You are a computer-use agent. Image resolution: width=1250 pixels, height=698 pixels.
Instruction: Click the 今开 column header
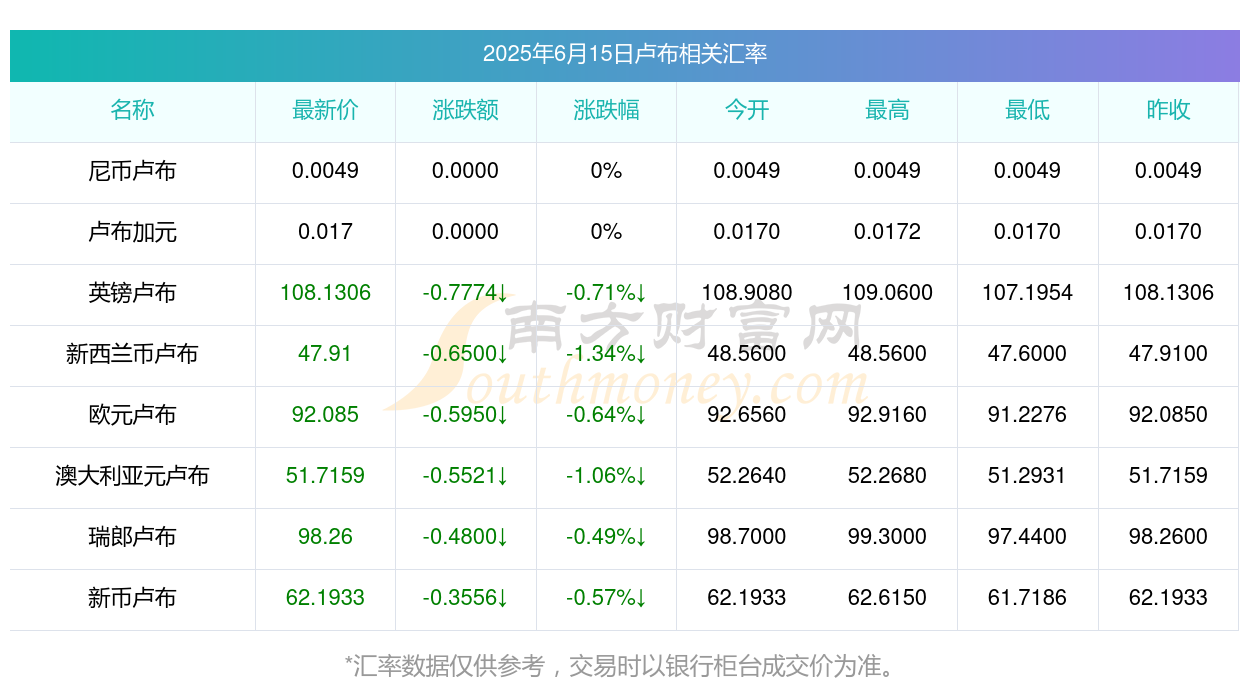(x=747, y=110)
